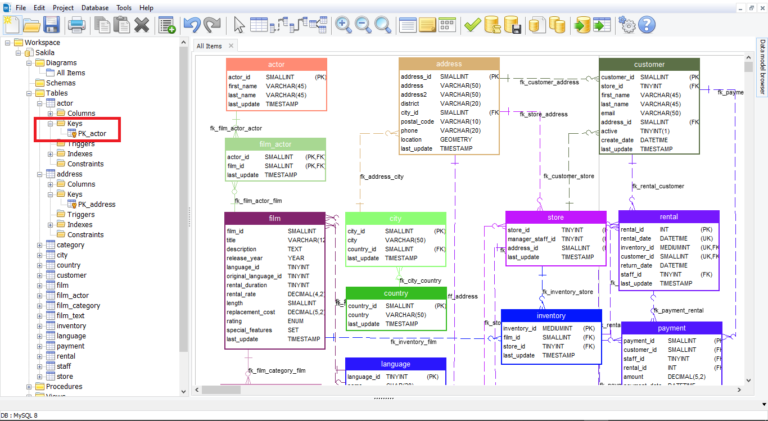The width and height of the screenshot is (768, 421).
Task: Select the pointer arrow tool
Action: click(x=240, y=24)
